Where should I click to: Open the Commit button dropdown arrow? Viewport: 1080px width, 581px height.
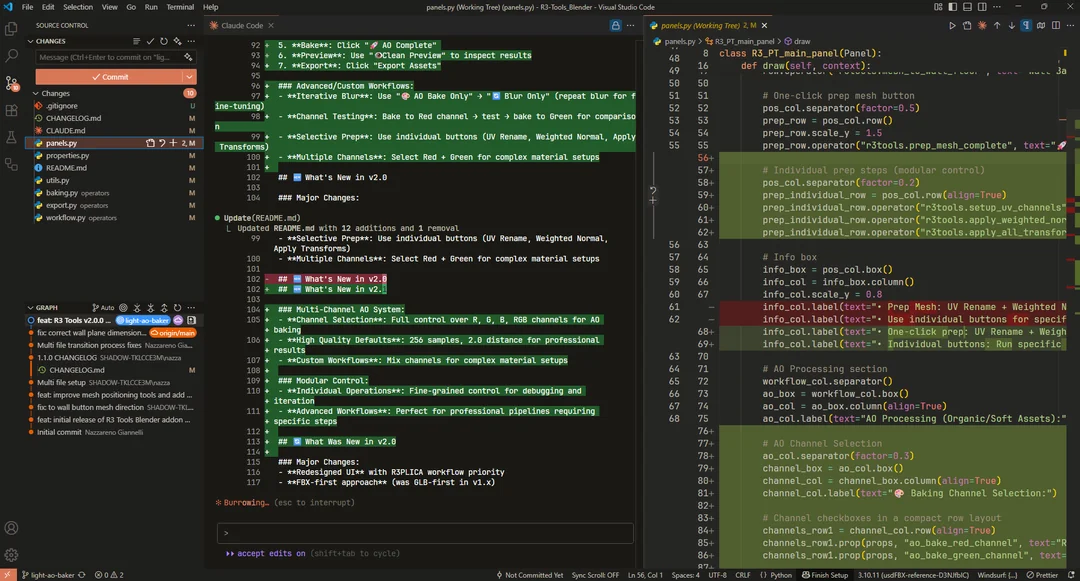(189, 77)
